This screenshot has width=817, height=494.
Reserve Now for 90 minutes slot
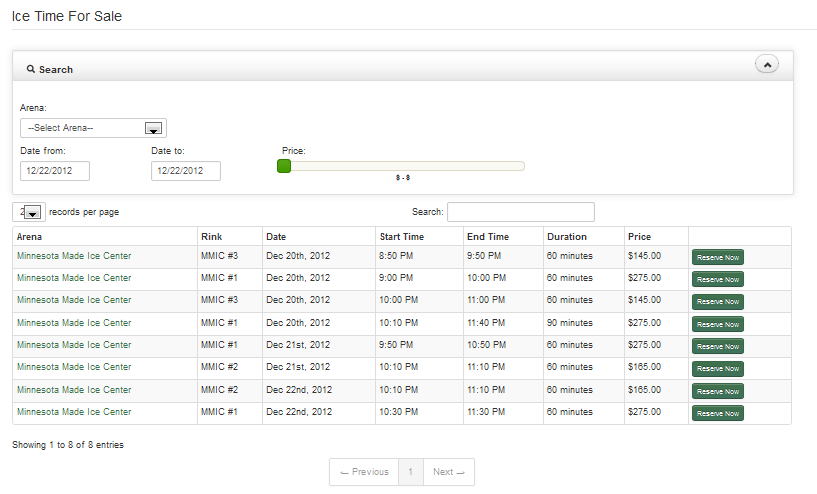(x=717, y=324)
